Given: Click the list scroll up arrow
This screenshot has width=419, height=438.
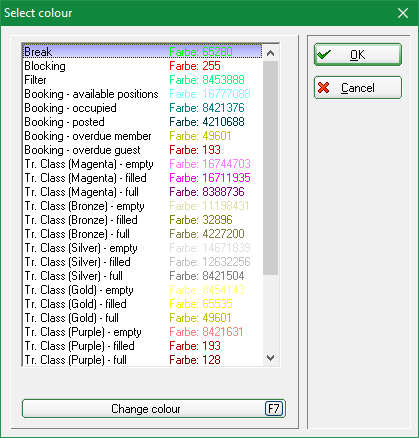Looking at the screenshot, I should (270, 53).
